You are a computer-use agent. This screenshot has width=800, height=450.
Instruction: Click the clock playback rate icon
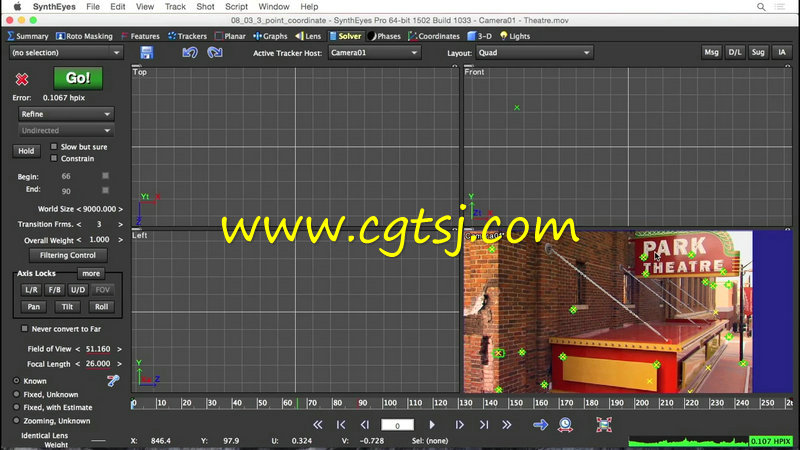(565, 424)
